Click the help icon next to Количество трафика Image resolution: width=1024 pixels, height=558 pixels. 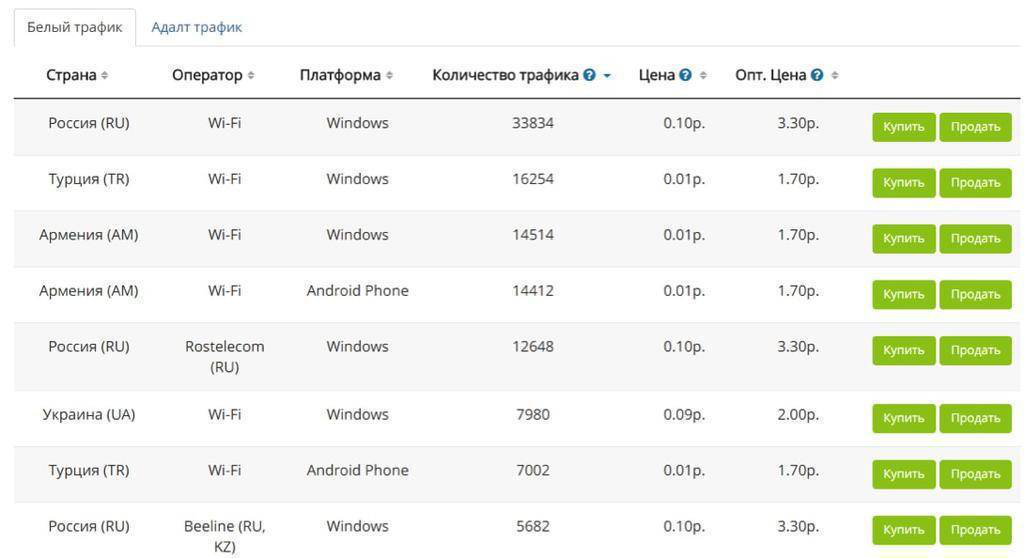pos(589,75)
